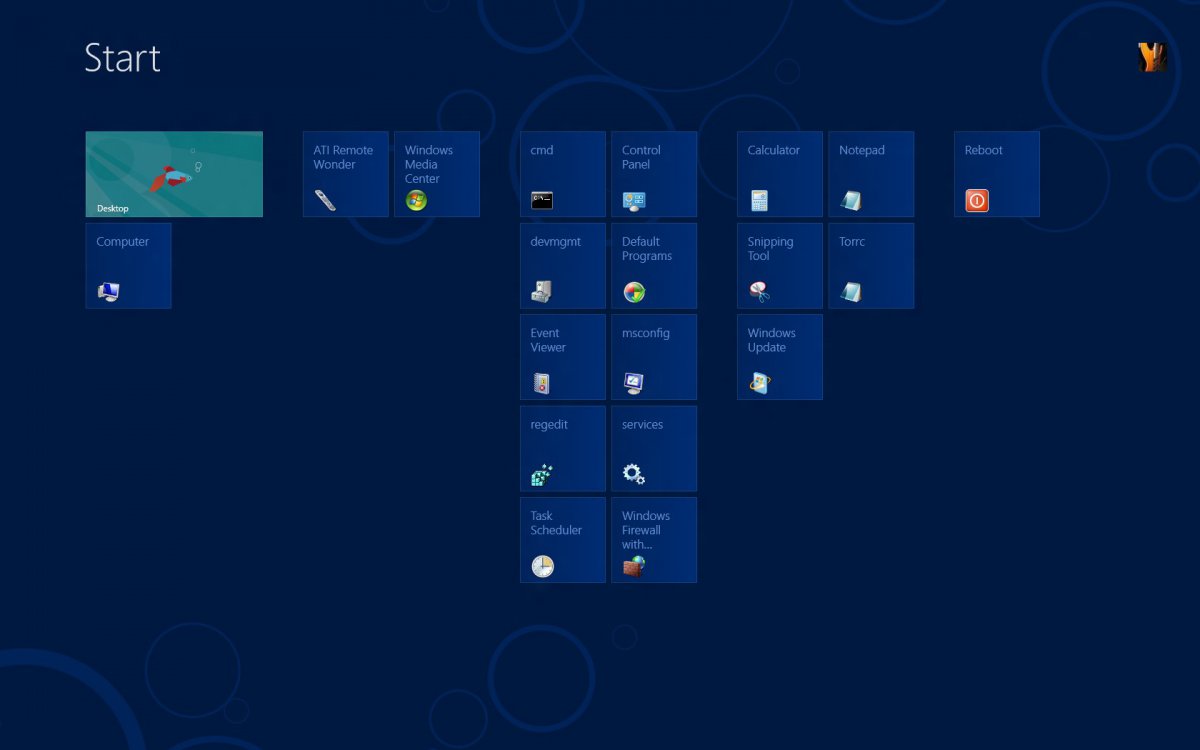The height and width of the screenshot is (750, 1200).
Task: Launch the msconfig tile
Action: (x=653, y=357)
